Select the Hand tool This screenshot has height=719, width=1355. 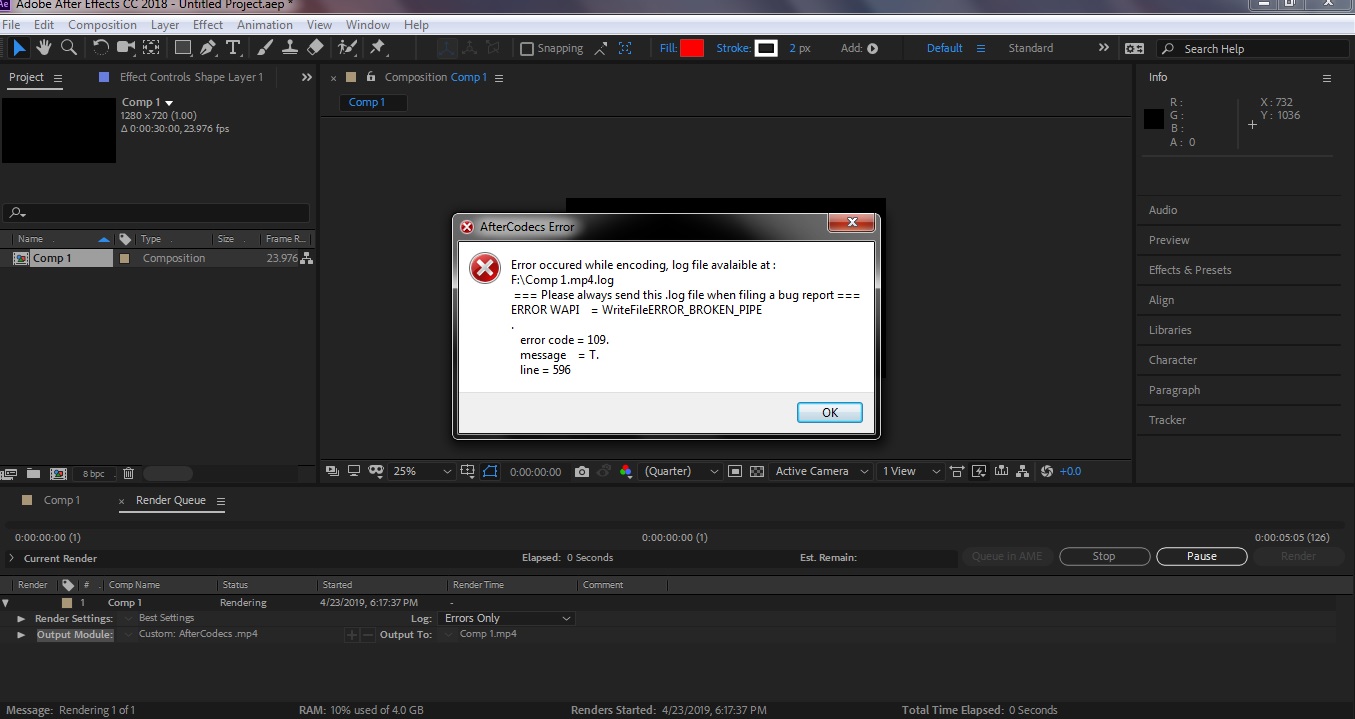[44, 47]
